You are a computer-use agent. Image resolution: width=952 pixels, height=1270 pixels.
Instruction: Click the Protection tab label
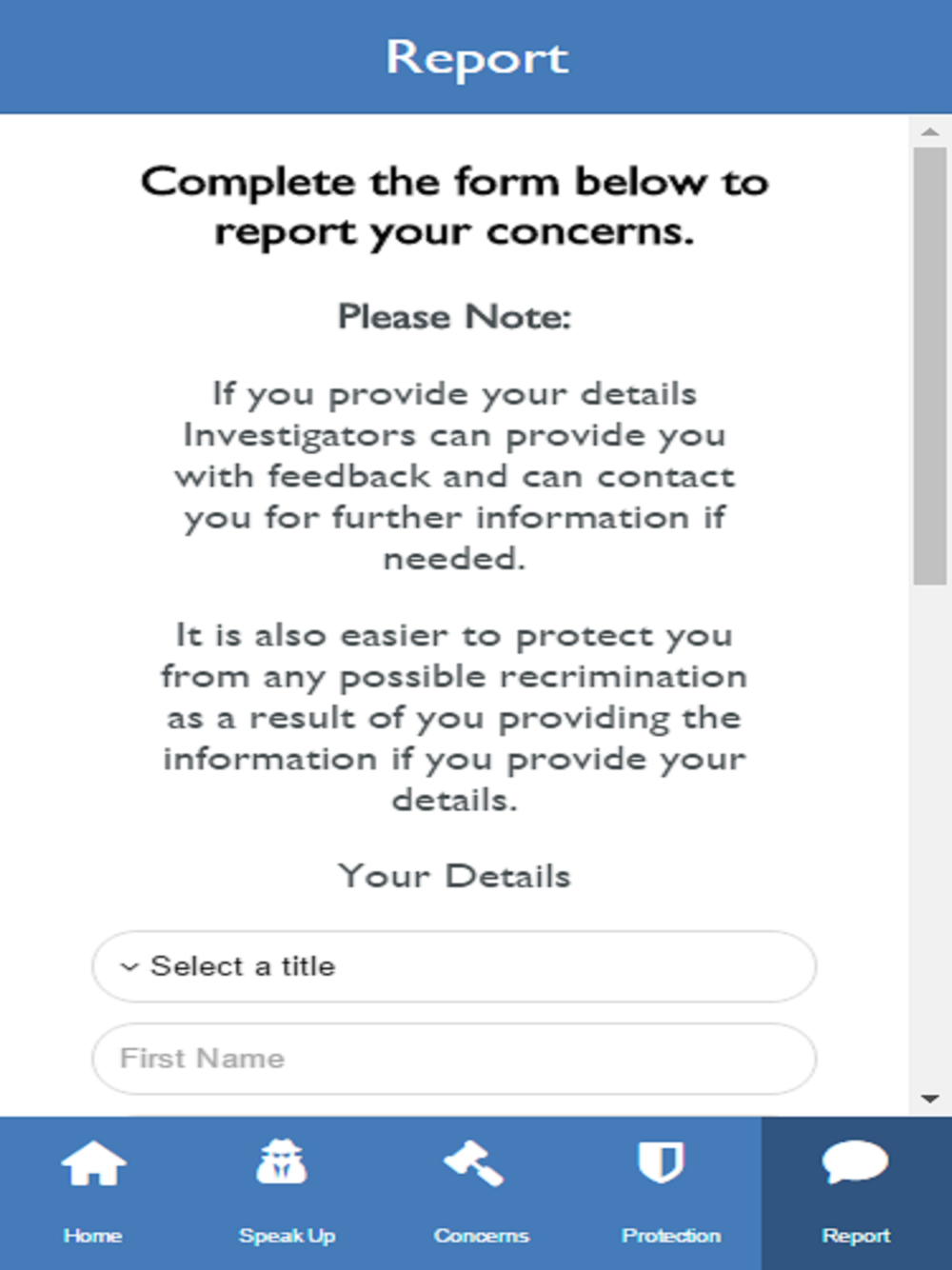pos(671,1236)
